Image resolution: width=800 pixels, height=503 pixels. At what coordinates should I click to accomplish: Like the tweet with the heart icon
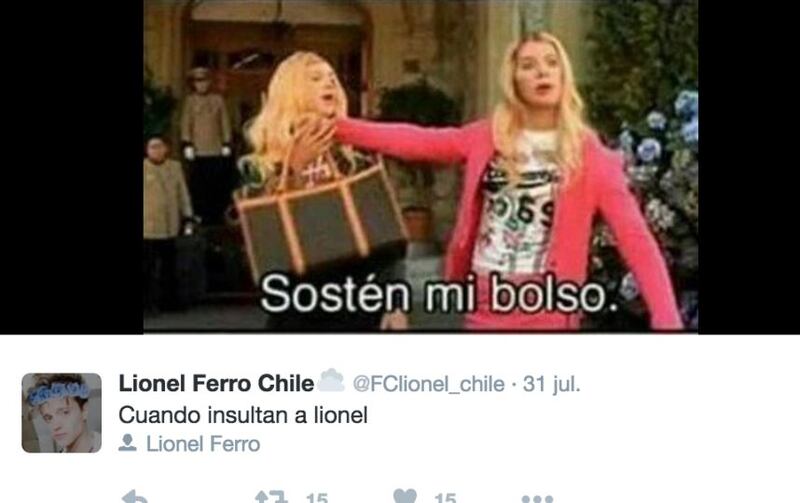[405, 496]
